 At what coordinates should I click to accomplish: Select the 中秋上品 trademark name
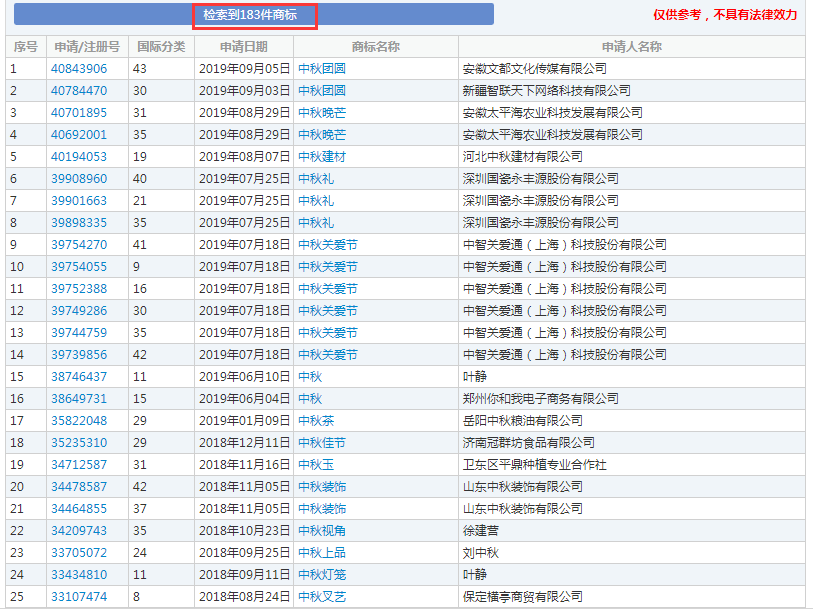point(322,553)
